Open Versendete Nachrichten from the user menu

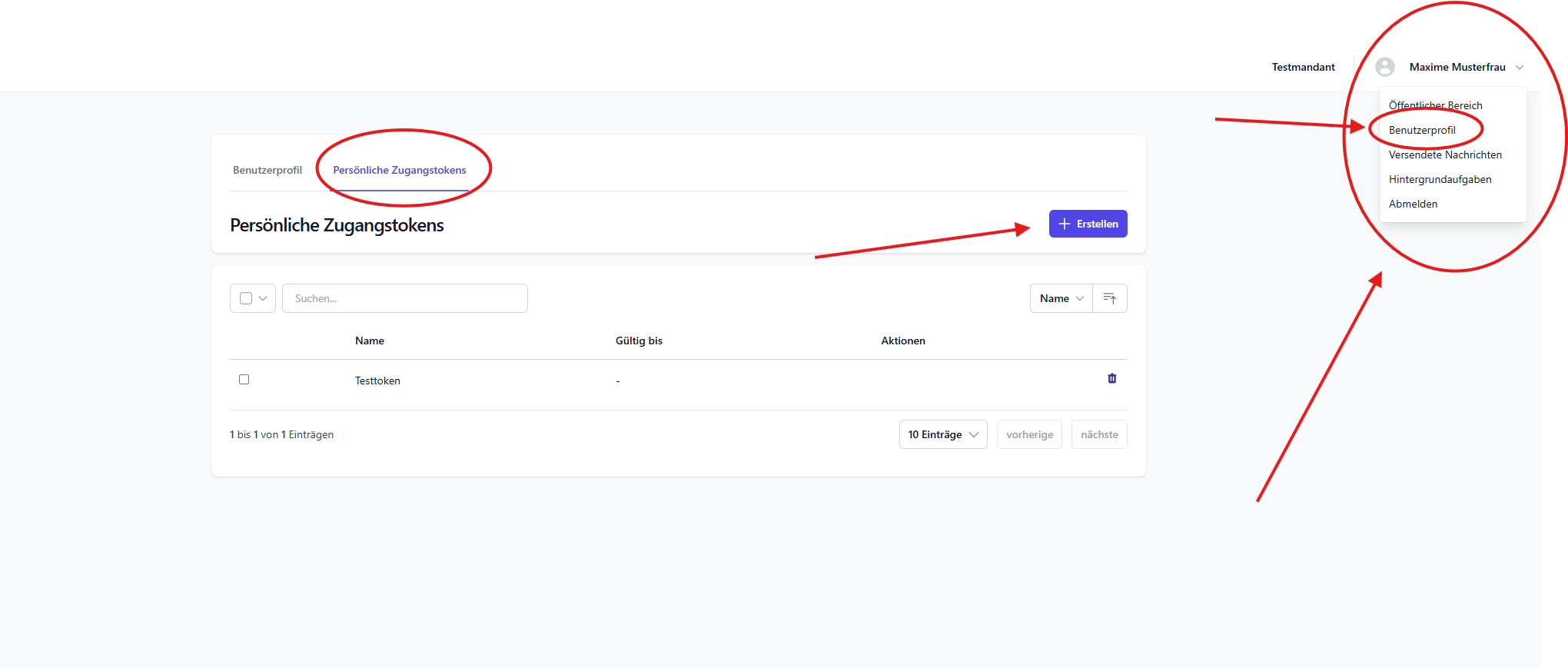(1445, 155)
